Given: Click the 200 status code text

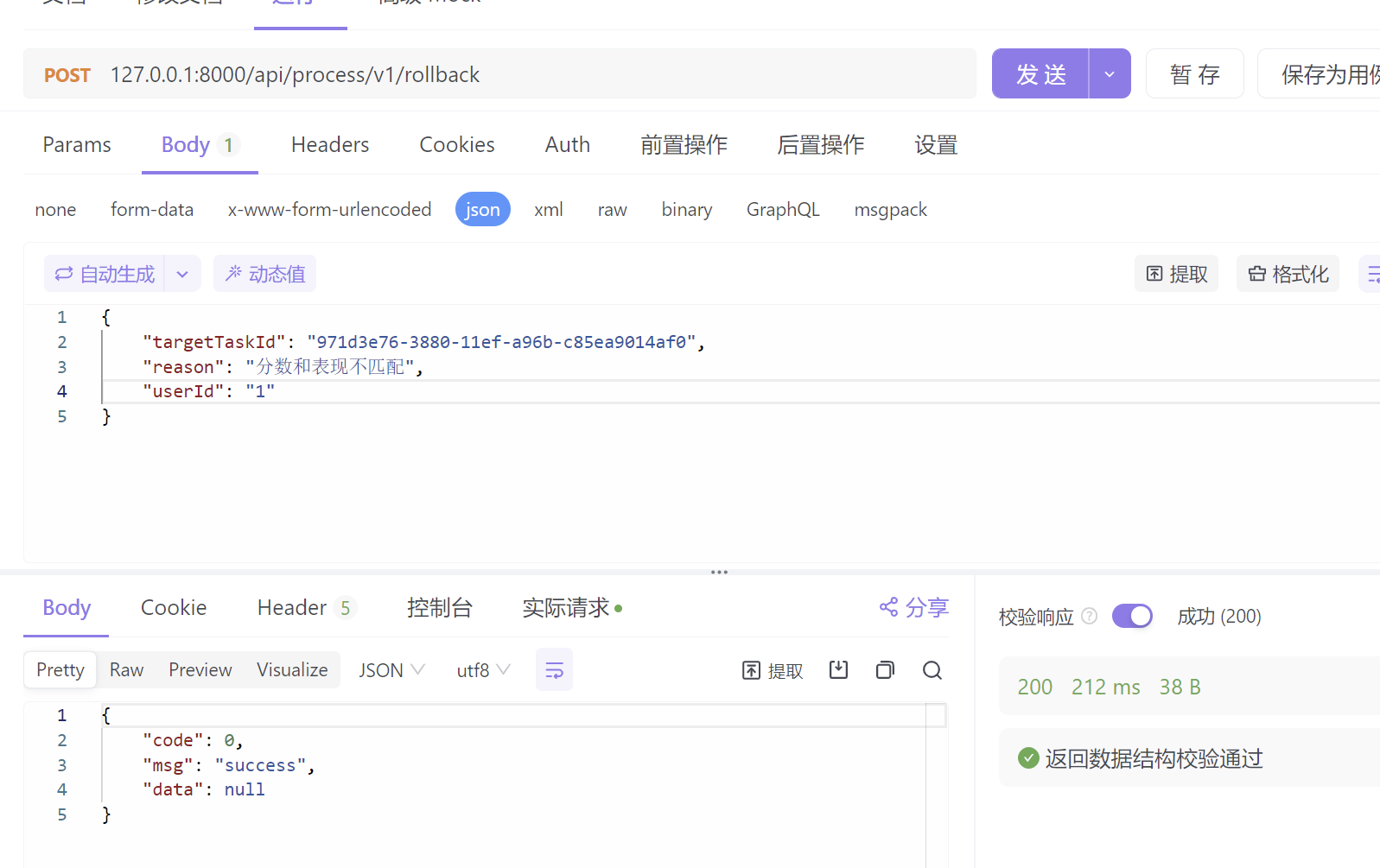Looking at the screenshot, I should pos(1035,687).
